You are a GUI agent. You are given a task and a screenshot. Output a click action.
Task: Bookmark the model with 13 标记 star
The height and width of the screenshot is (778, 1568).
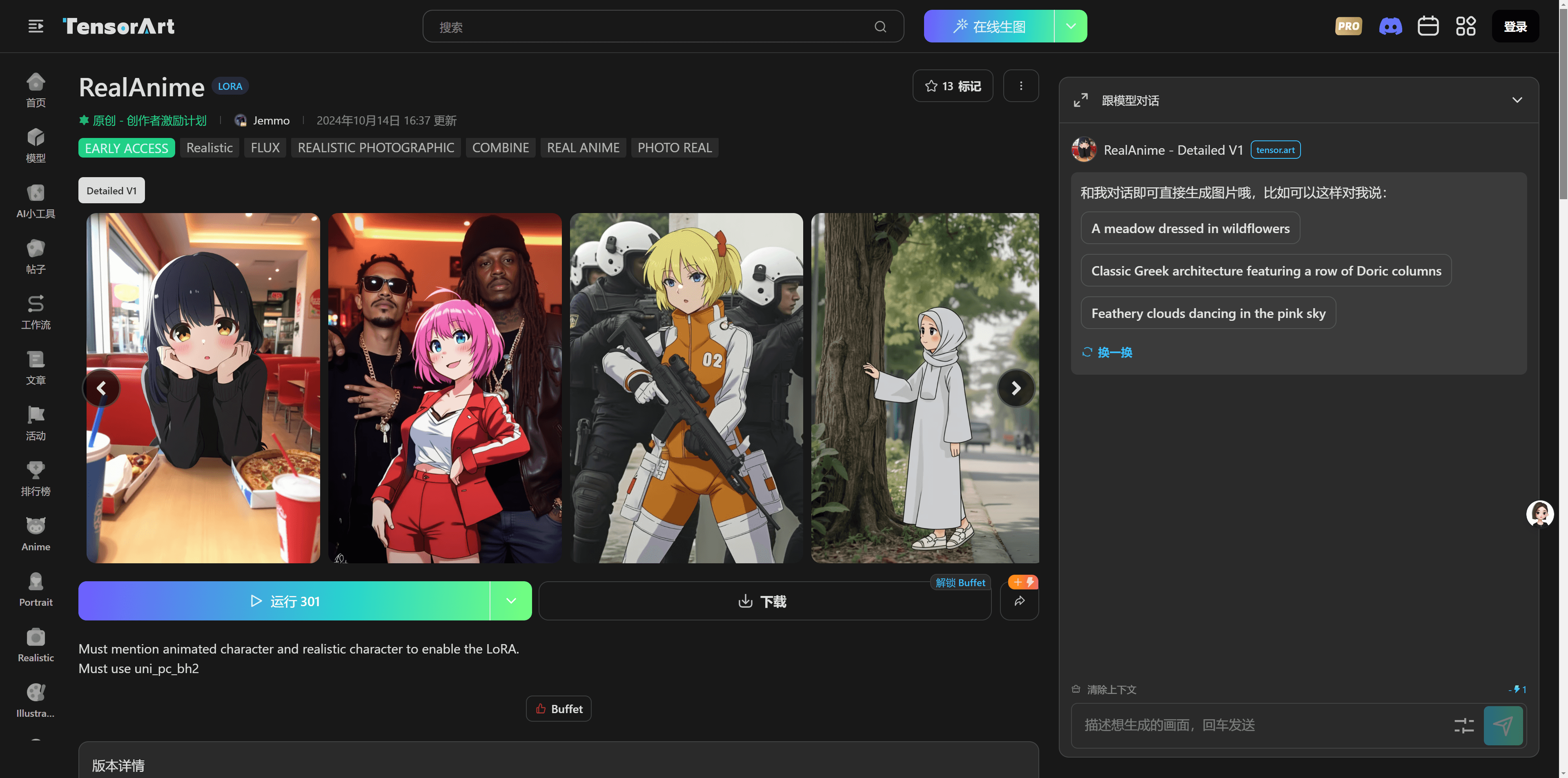953,86
